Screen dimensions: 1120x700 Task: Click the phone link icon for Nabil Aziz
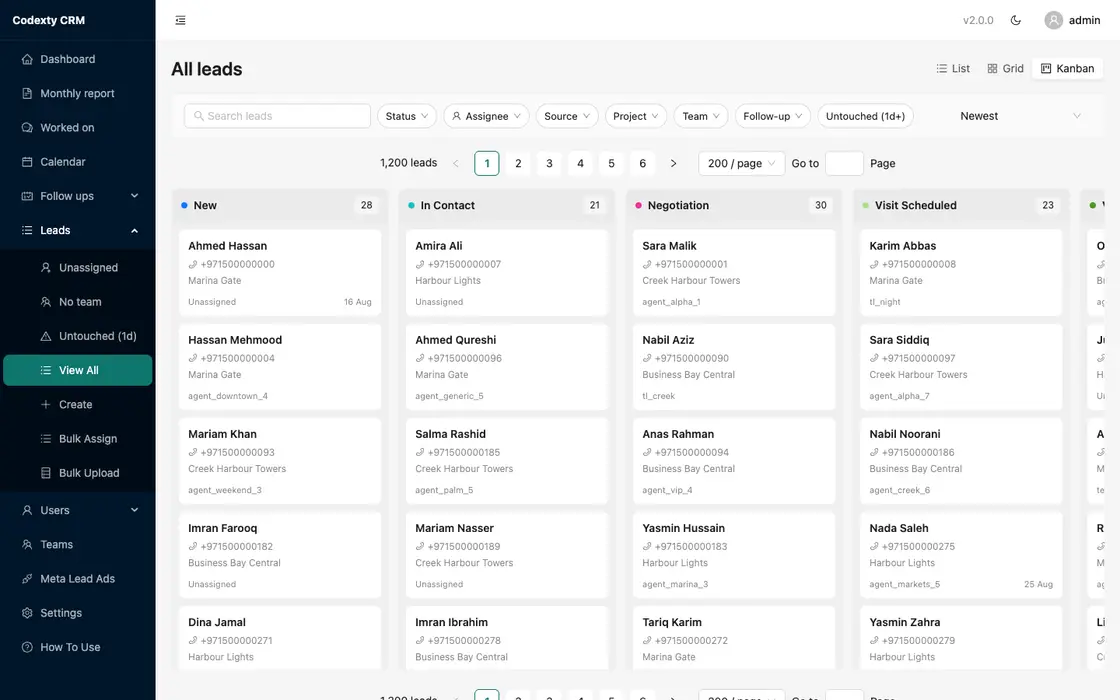tap(647, 359)
